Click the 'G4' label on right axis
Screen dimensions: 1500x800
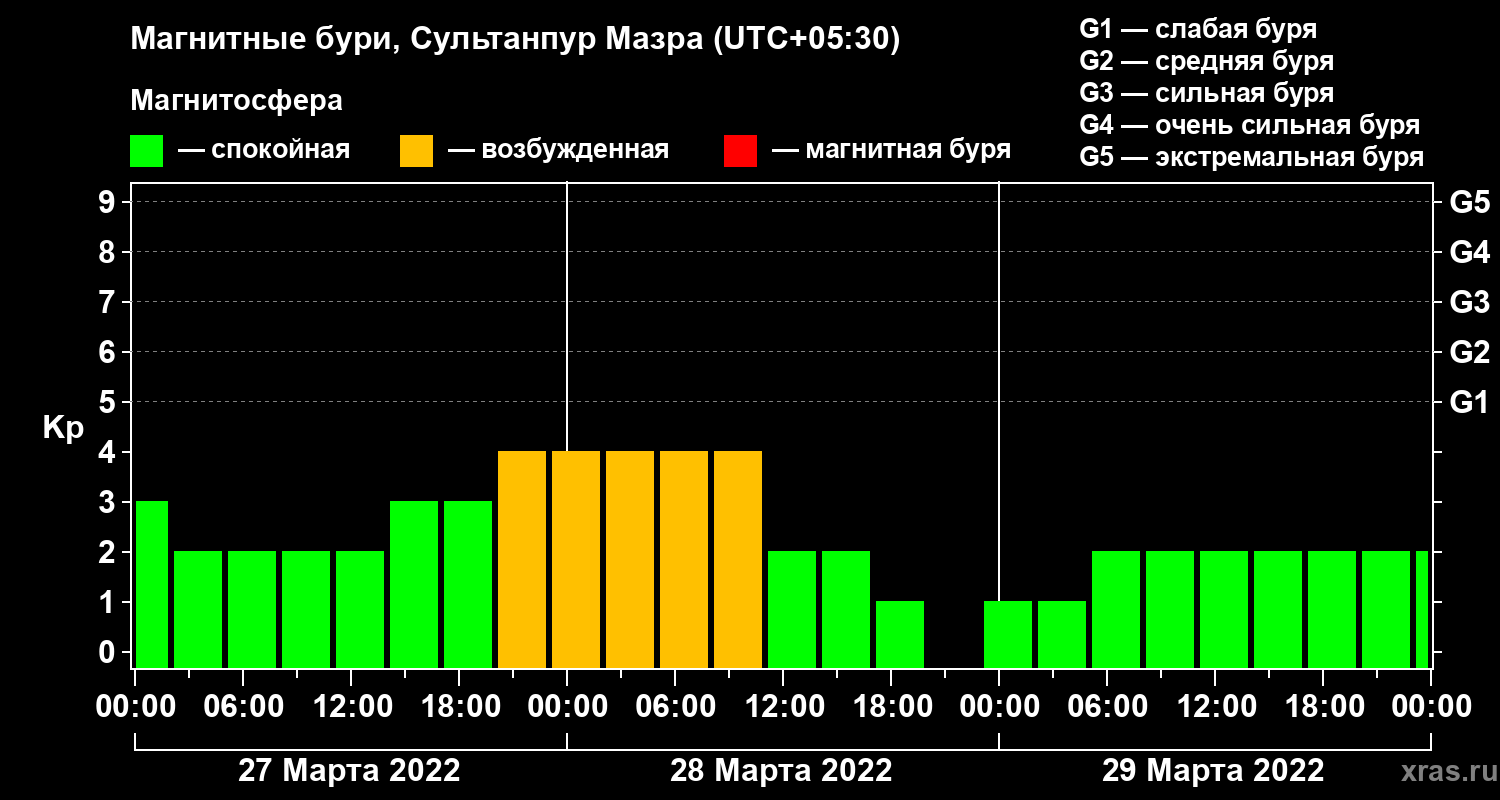(1470, 253)
